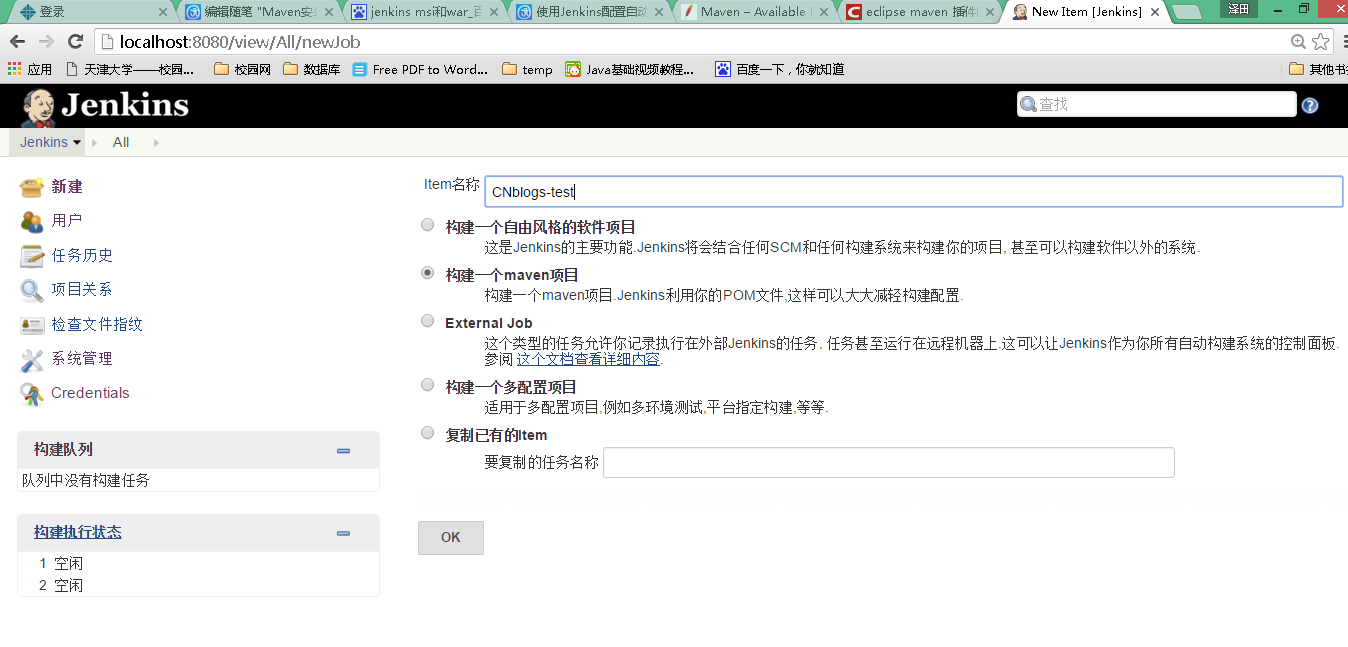1348x647 pixels.
Task: Click the 系统管理 tools icon
Action: [32, 359]
